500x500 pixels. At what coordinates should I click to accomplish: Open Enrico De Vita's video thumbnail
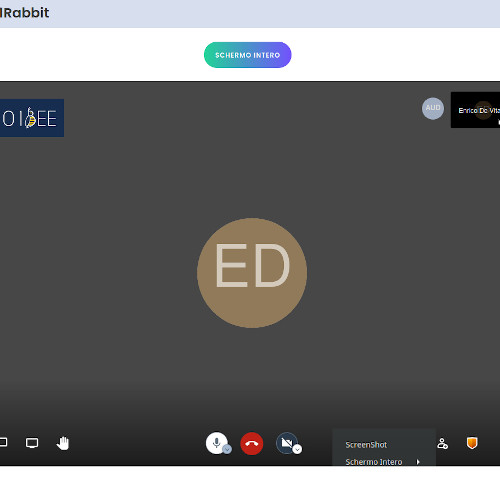point(475,110)
